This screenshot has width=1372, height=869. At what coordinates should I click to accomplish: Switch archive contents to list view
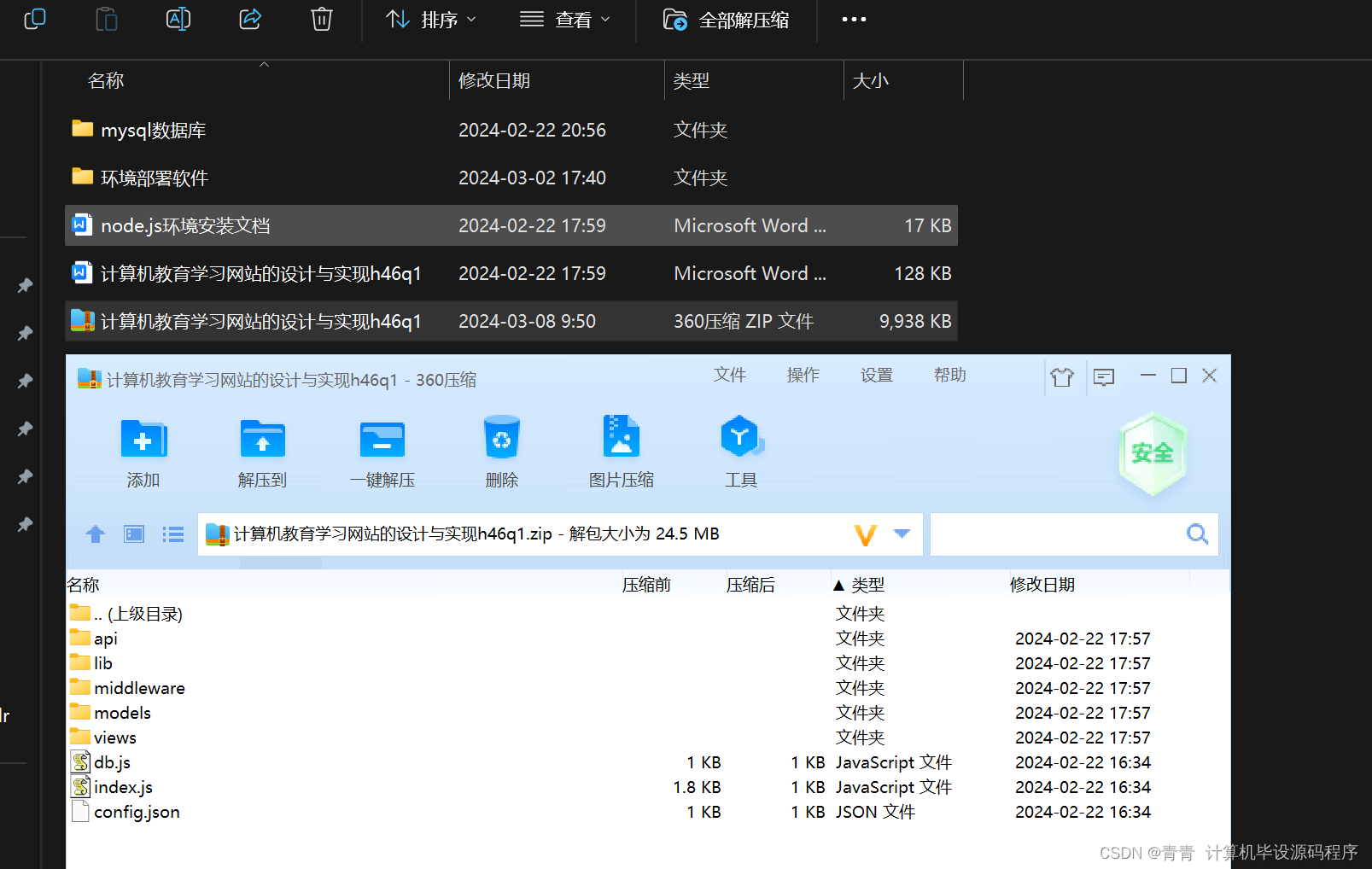[172, 534]
